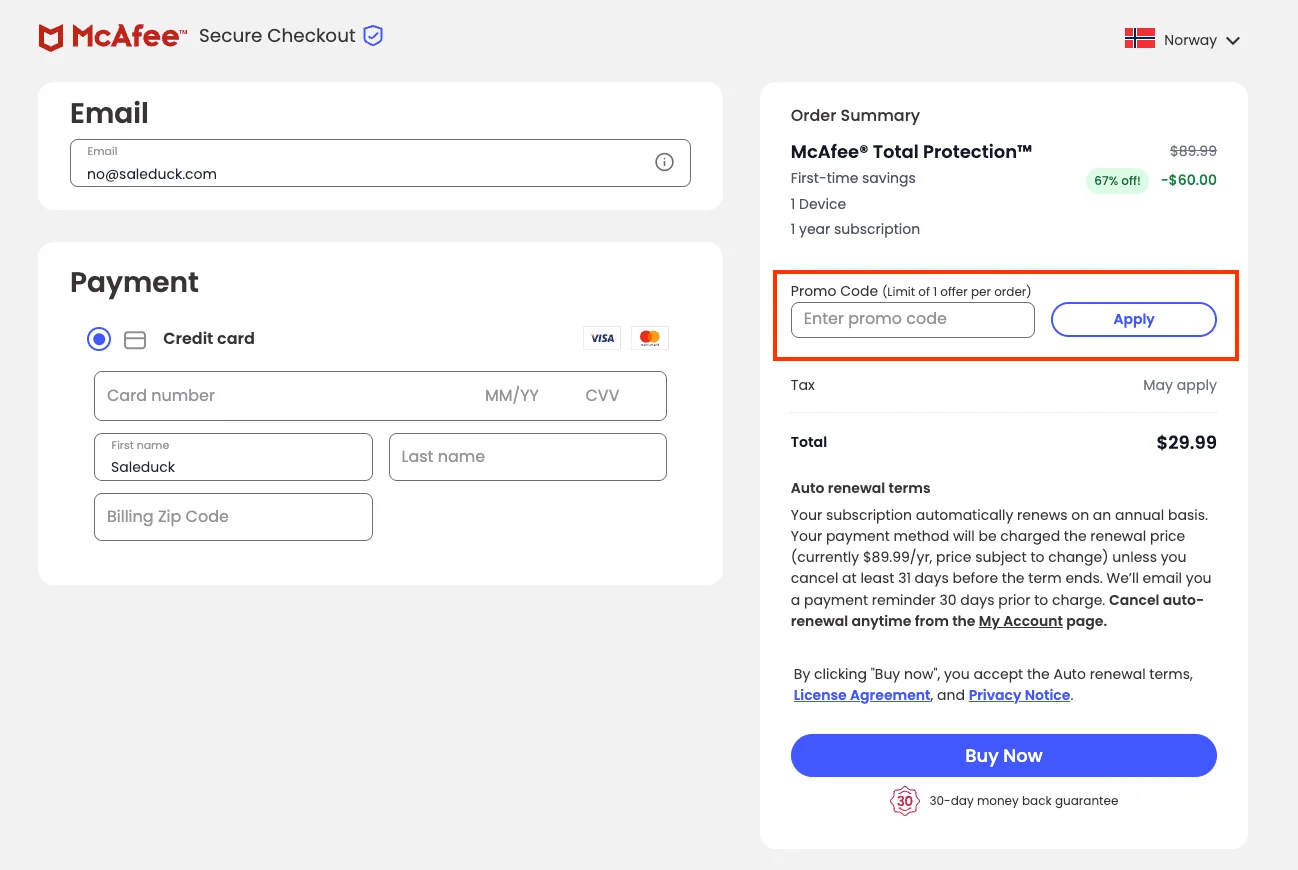Click the 30-day guarantee badge icon
Image resolution: width=1298 pixels, height=870 pixels.
pos(904,801)
